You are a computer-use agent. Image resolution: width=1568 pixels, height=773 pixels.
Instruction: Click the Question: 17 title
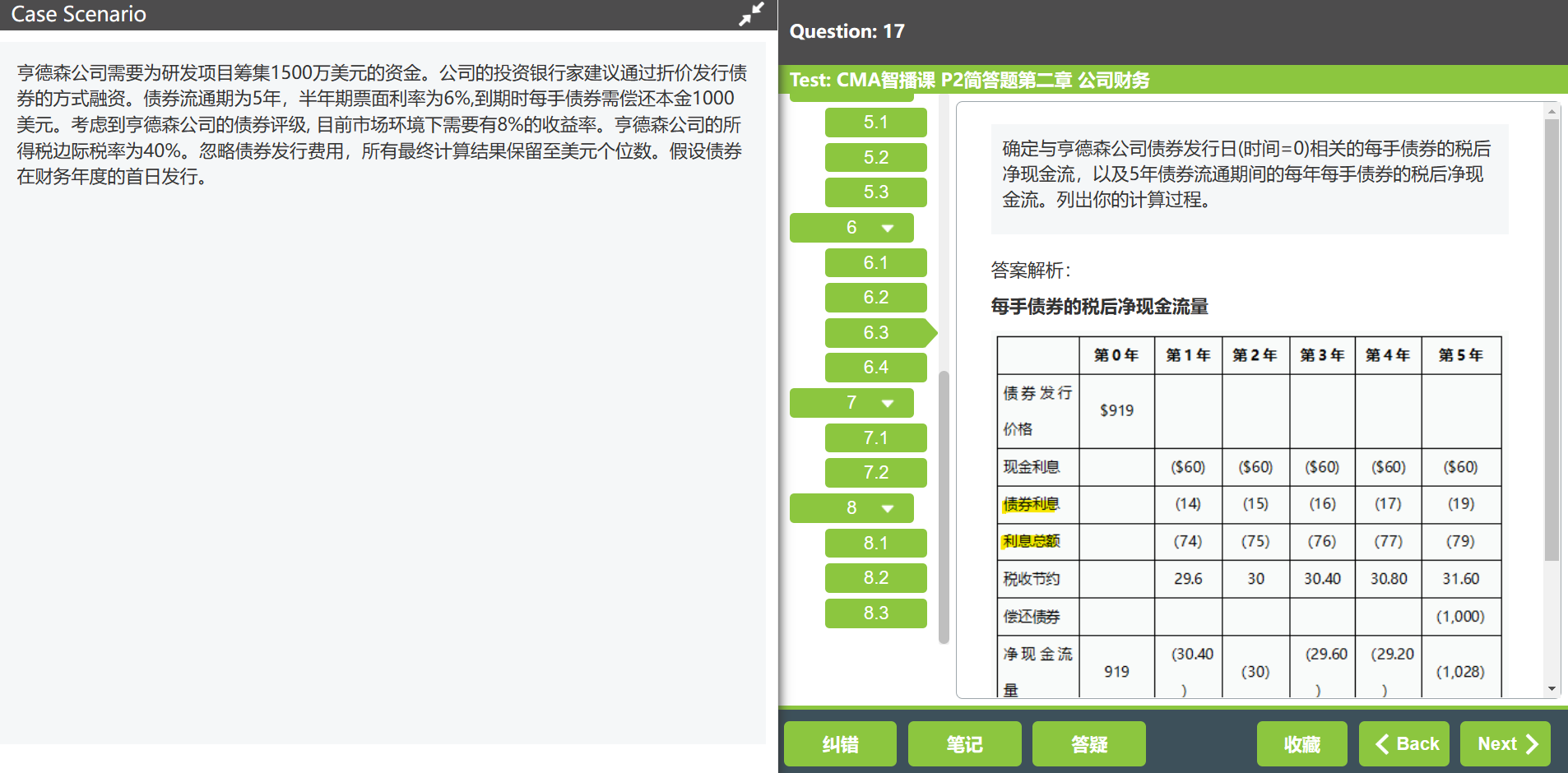click(x=847, y=31)
